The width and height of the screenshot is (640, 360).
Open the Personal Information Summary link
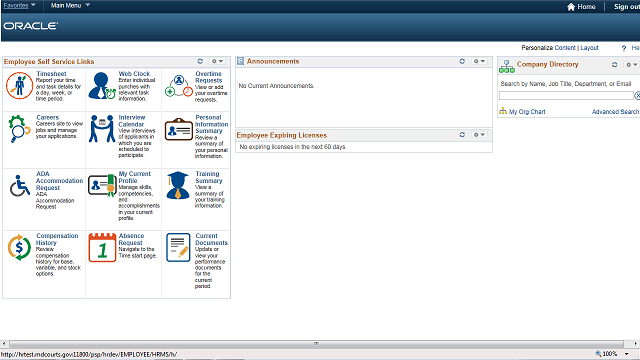pos(211,124)
